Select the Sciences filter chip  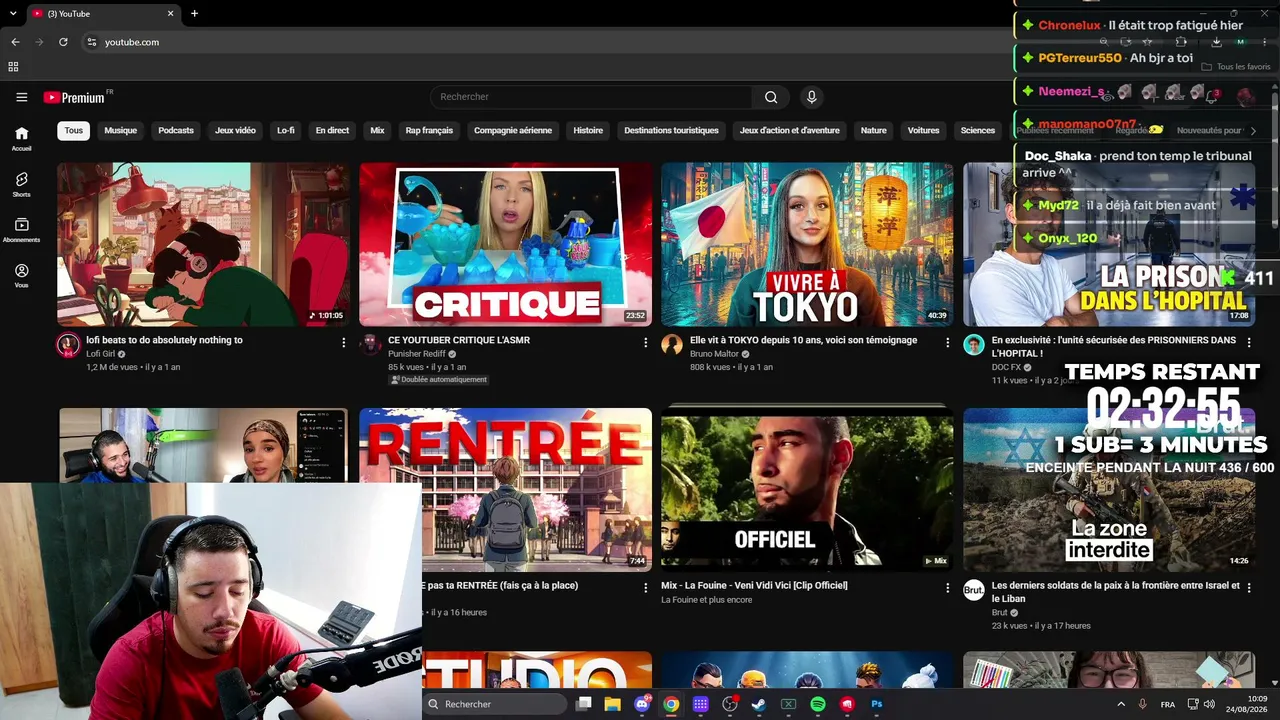[x=978, y=130]
